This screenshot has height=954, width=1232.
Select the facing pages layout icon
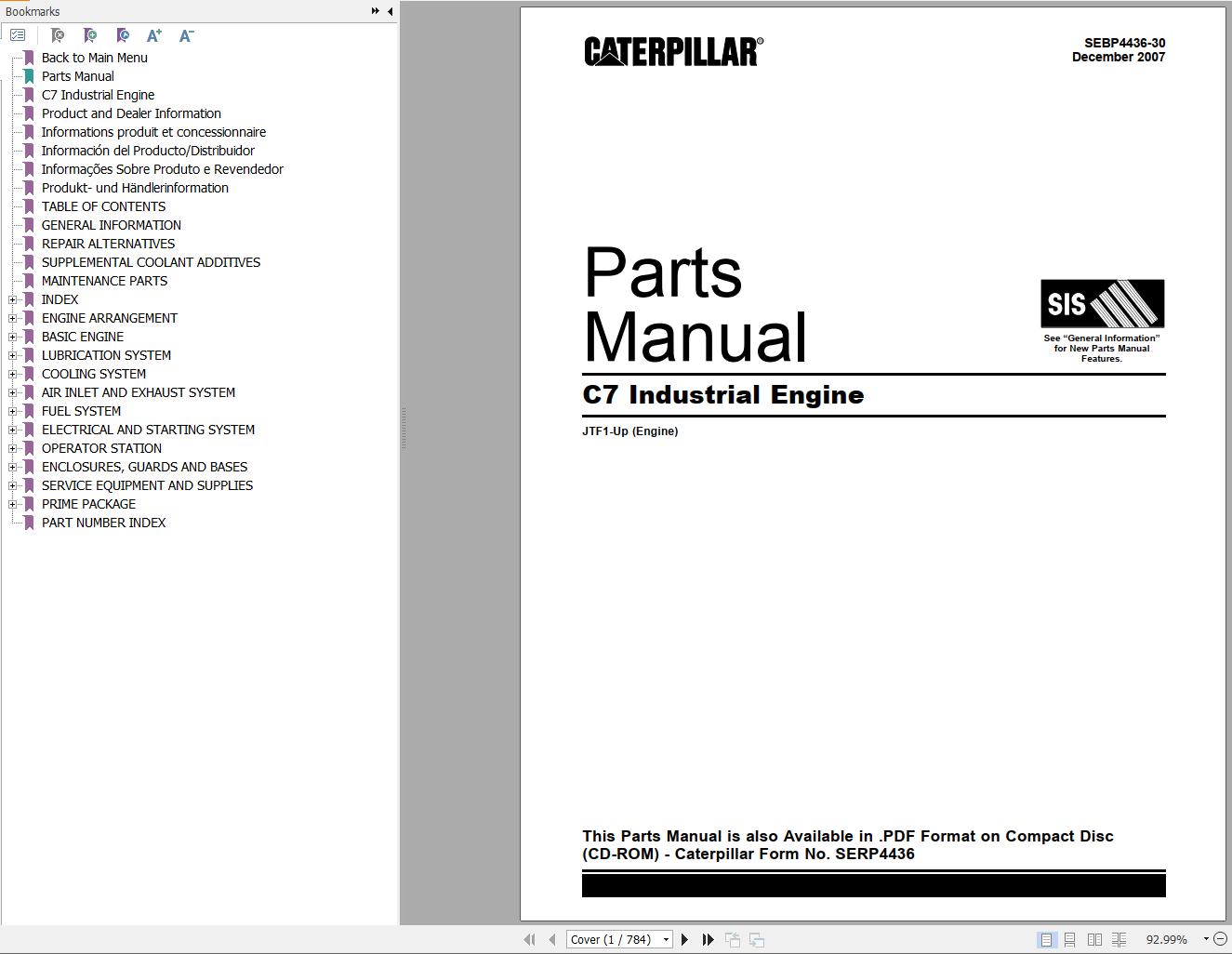click(x=1094, y=939)
